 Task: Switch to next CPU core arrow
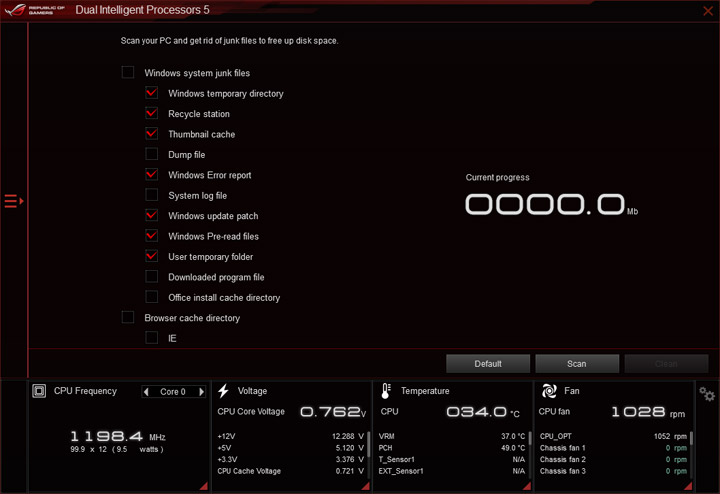tap(201, 392)
